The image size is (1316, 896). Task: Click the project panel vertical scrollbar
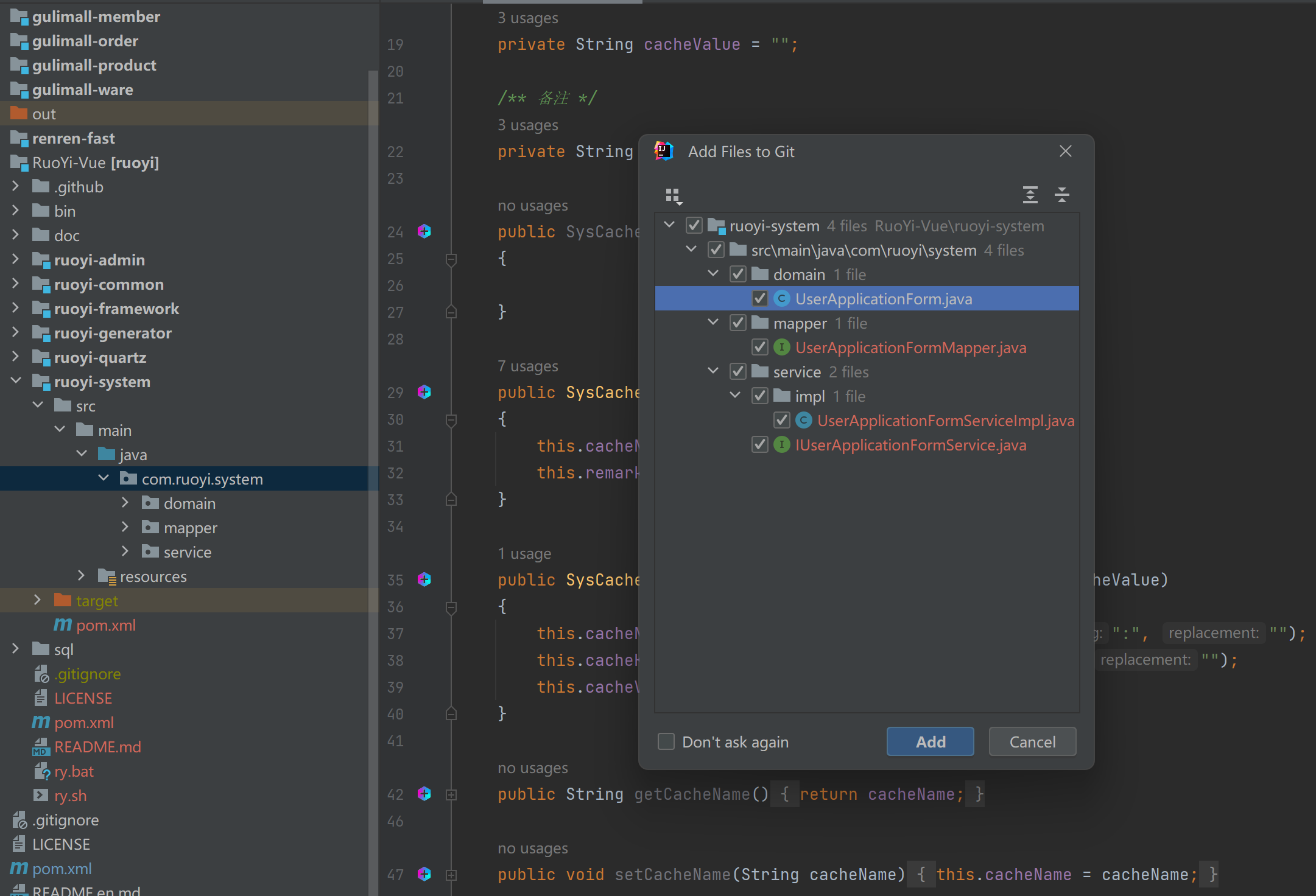[373, 426]
